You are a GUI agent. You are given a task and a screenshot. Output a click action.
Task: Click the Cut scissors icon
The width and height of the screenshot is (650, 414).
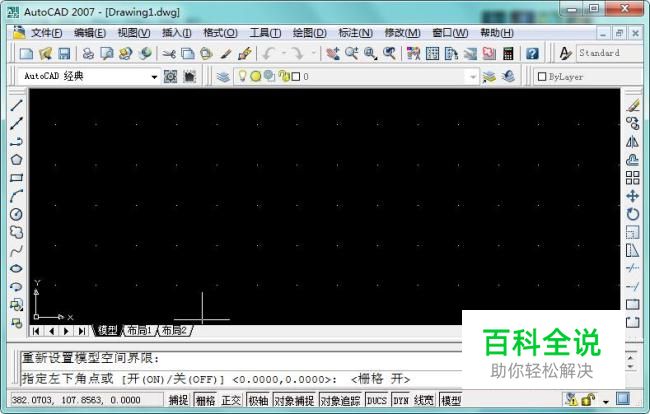tap(169, 53)
